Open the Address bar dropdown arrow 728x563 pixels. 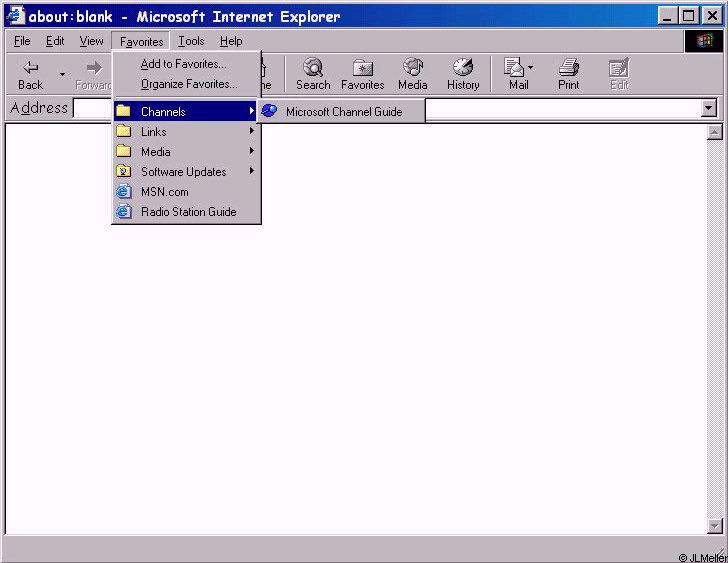pyautogui.click(x=708, y=109)
